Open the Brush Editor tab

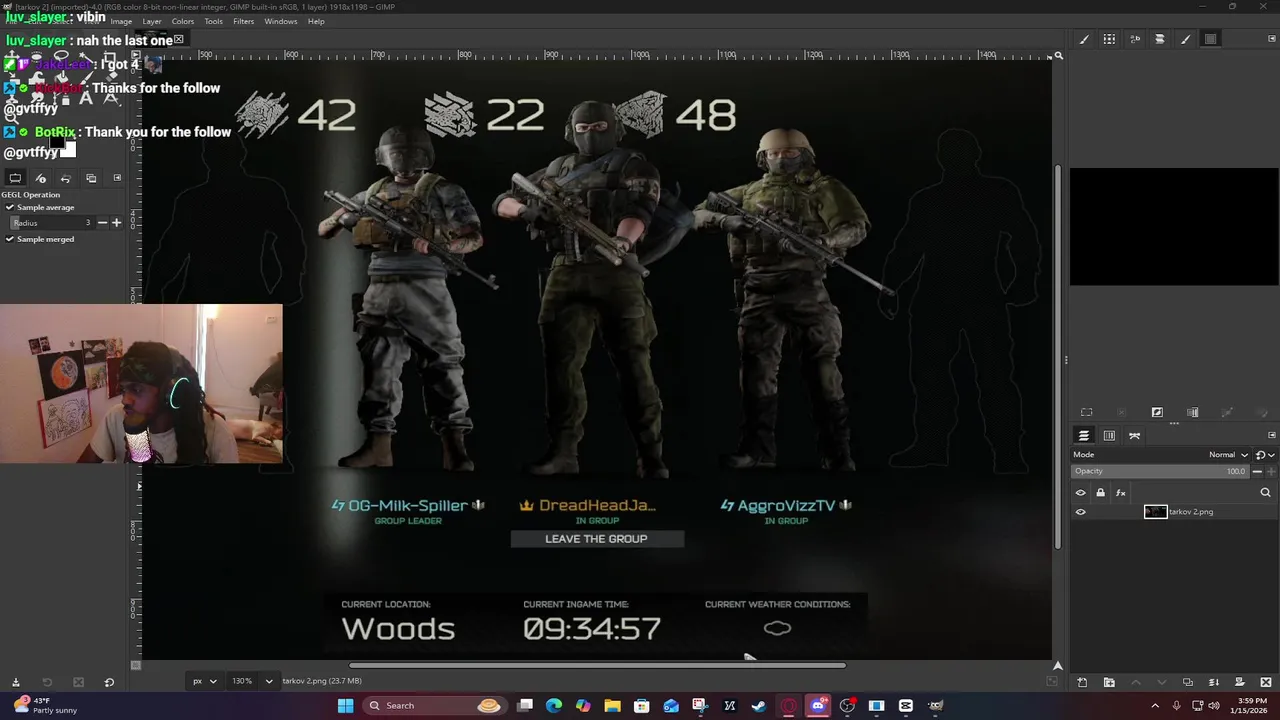click(1185, 39)
